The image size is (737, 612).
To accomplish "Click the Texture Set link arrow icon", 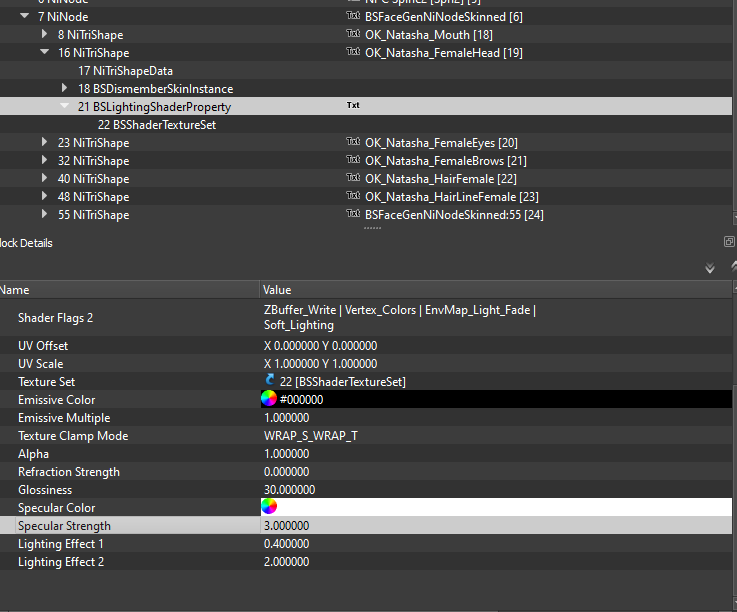I will point(270,380).
